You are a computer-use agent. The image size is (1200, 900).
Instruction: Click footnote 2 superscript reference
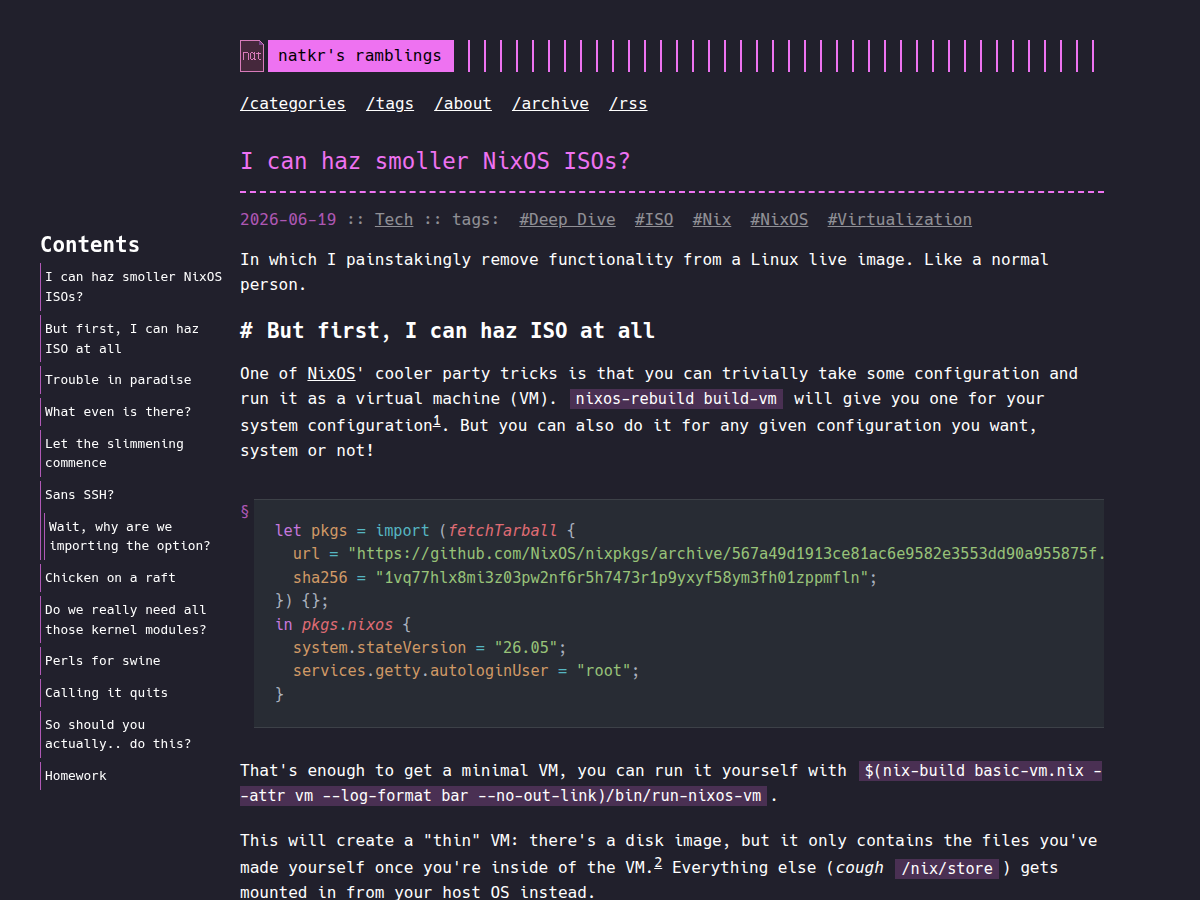[x=658, y=863]
